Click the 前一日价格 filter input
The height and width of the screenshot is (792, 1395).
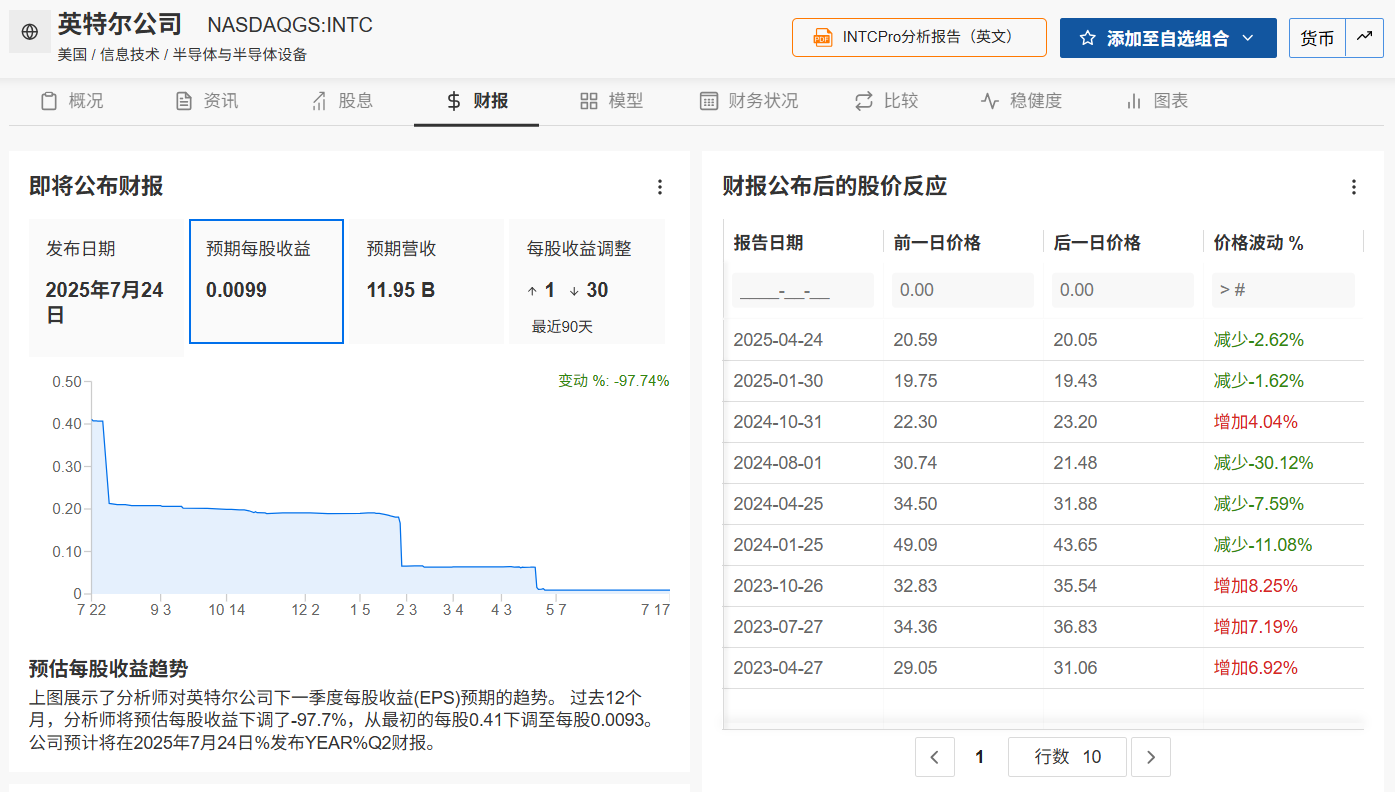pyautogui.click(x=963, y=290)
